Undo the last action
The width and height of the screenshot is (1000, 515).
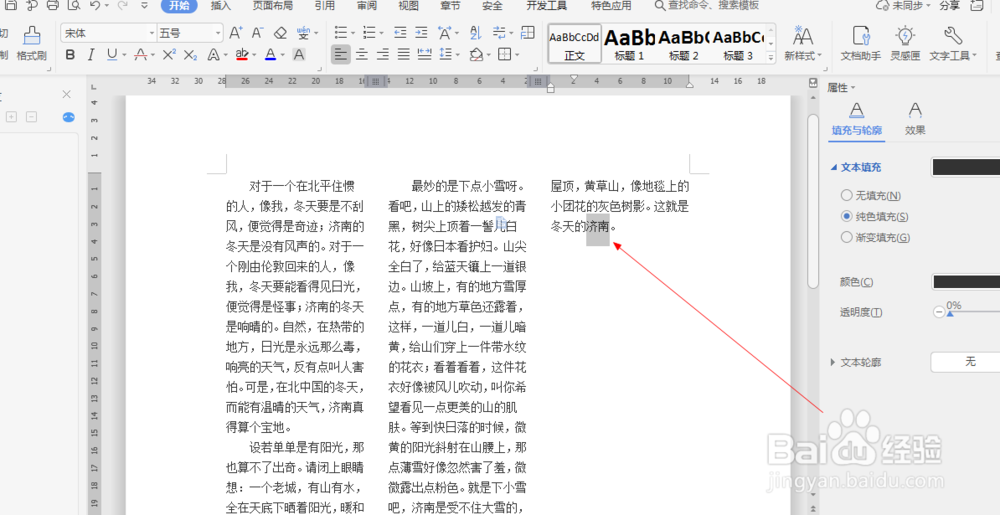pyautogui.click(x=94, y=6)
